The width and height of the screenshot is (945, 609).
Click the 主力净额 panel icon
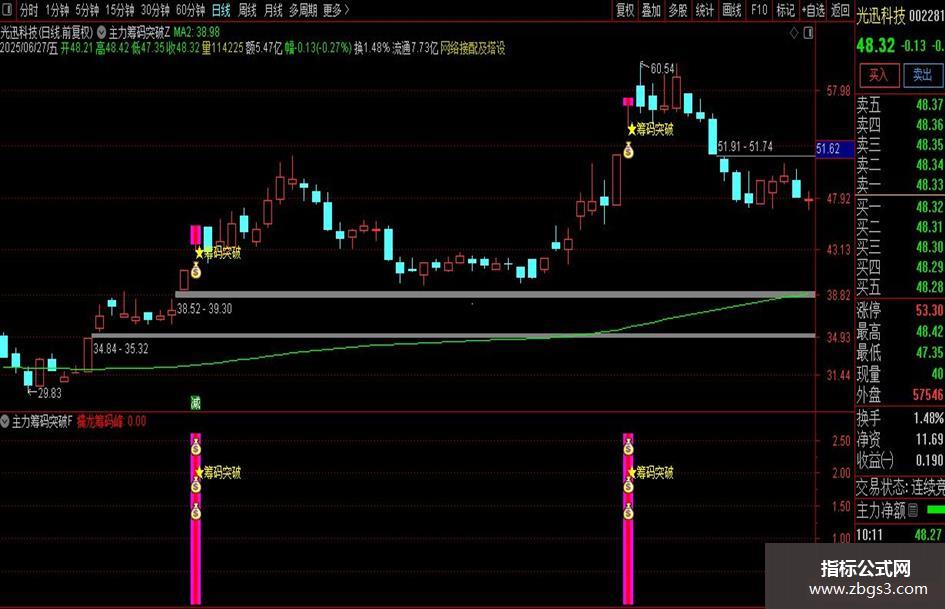913,511
